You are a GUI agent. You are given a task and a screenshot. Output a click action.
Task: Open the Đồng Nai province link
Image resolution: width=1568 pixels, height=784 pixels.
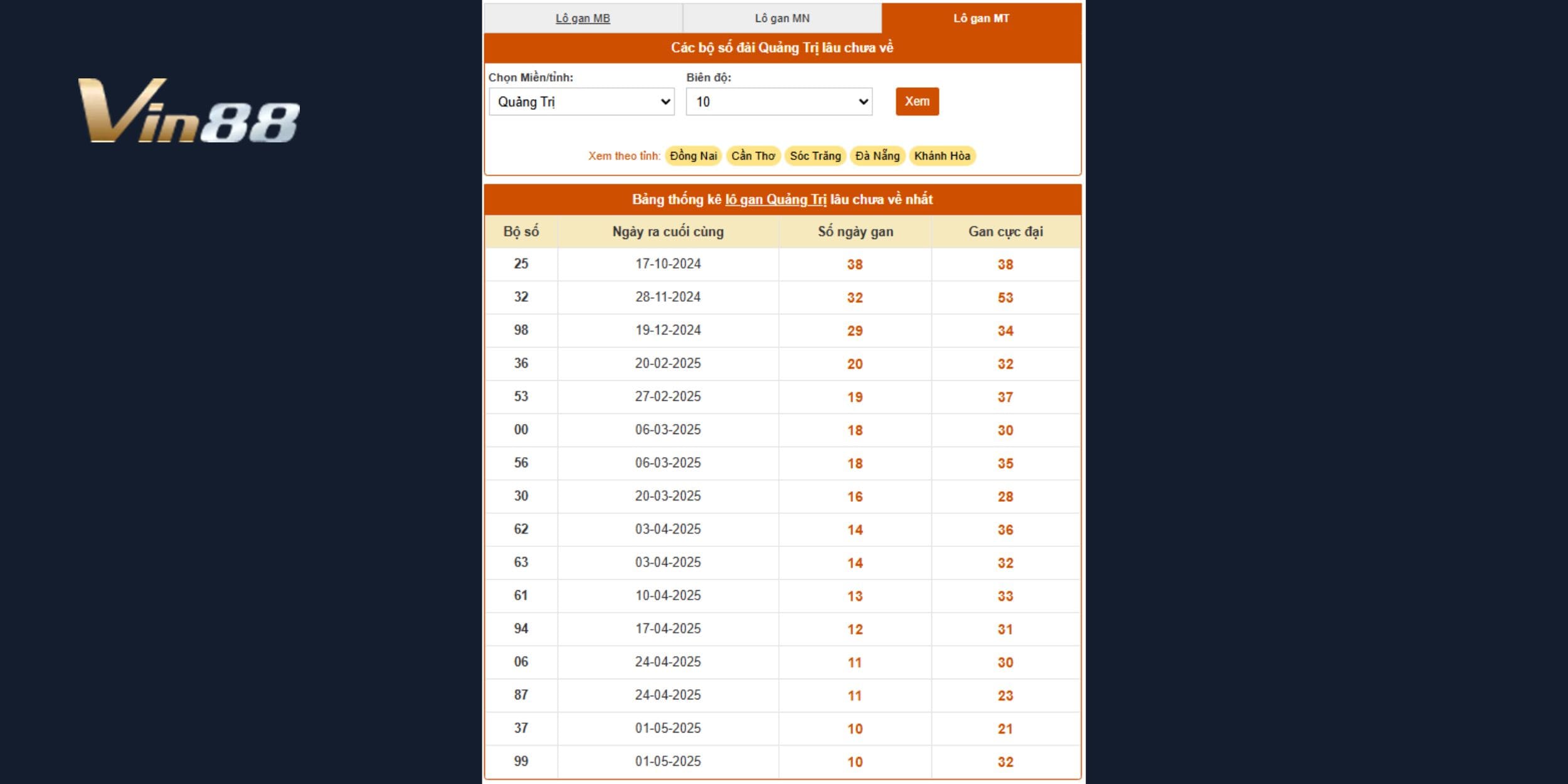pos(693,156)
